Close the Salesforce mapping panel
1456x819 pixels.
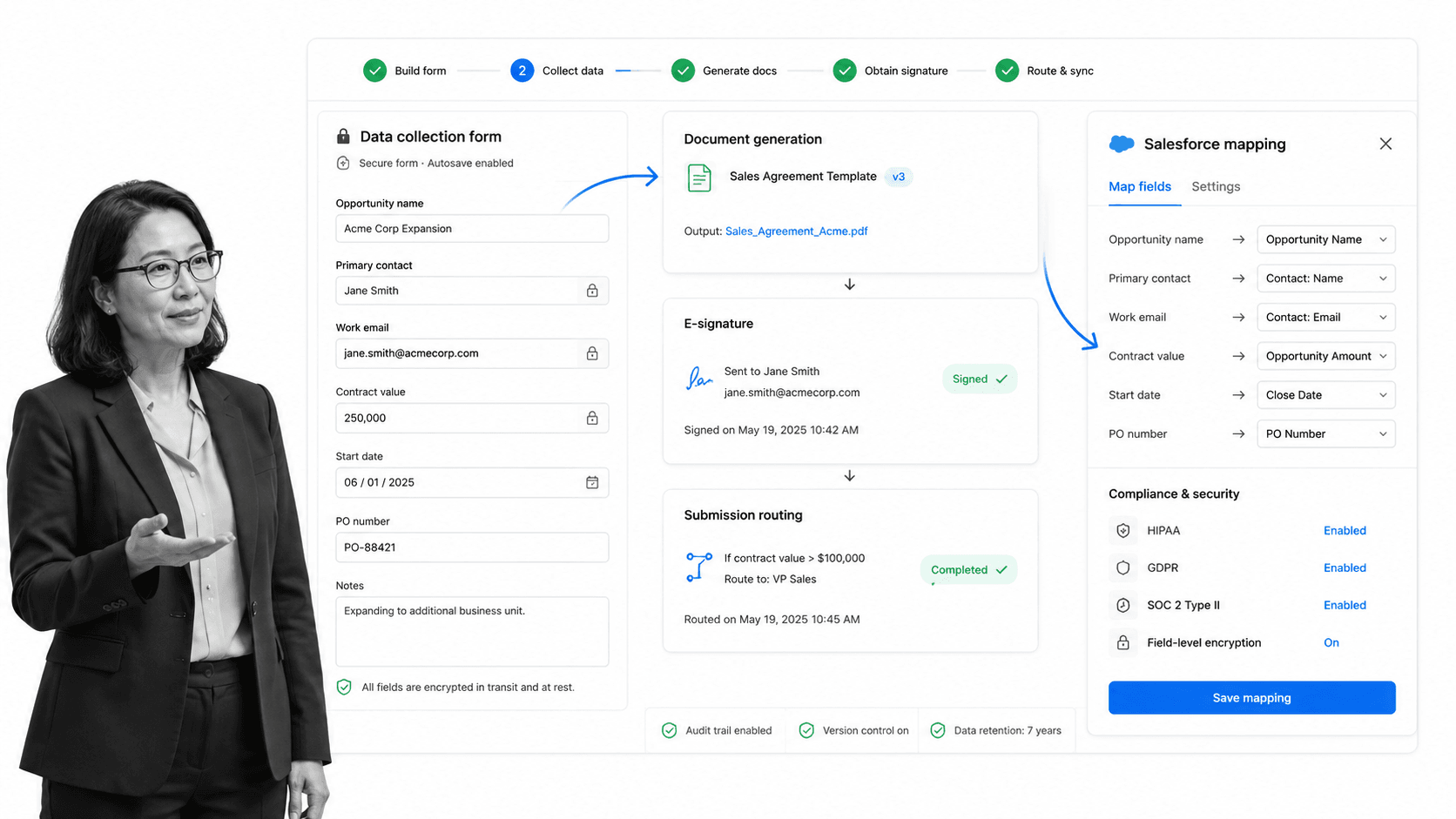1385,144
